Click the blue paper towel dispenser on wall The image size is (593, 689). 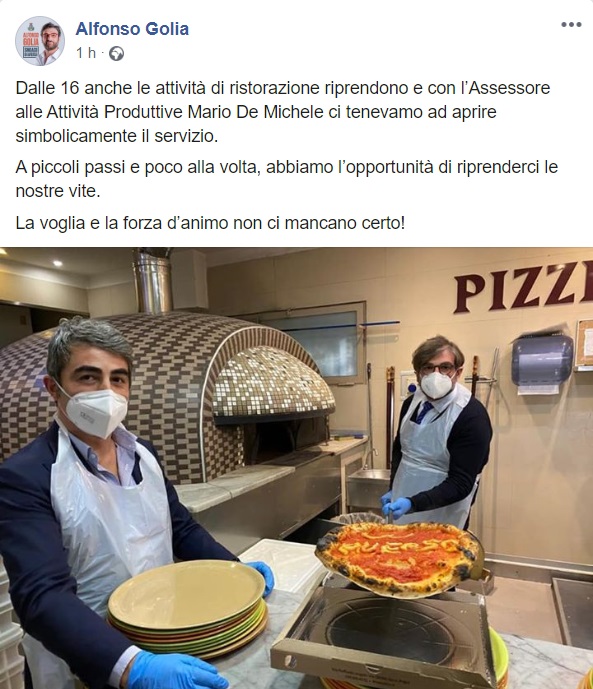click(542, 363)
